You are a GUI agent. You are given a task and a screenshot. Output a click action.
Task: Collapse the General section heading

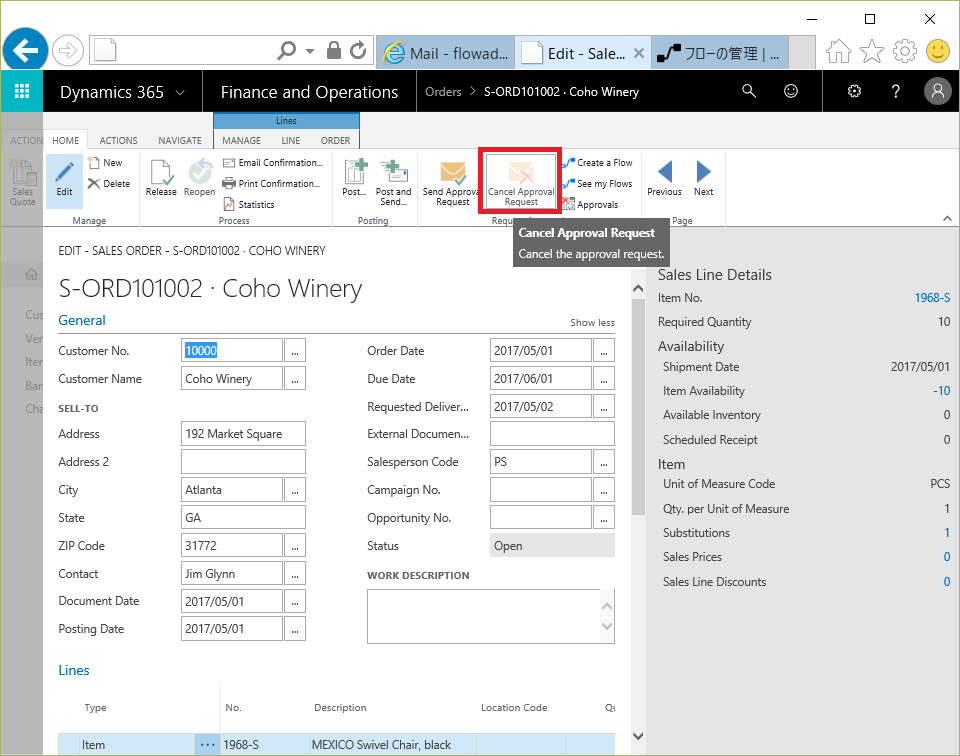(x=82, y=320)
